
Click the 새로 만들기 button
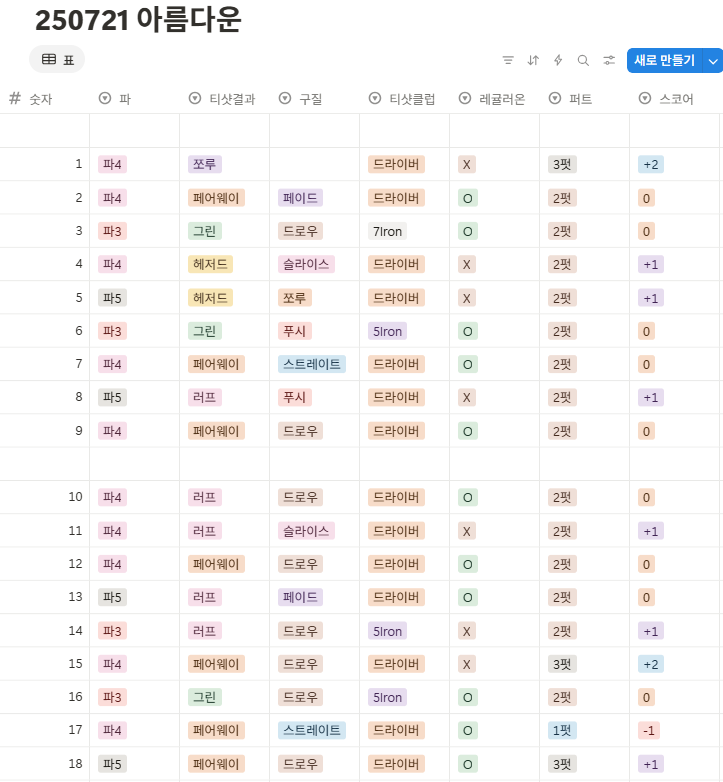pyautogui.click(x=664, y=61)
